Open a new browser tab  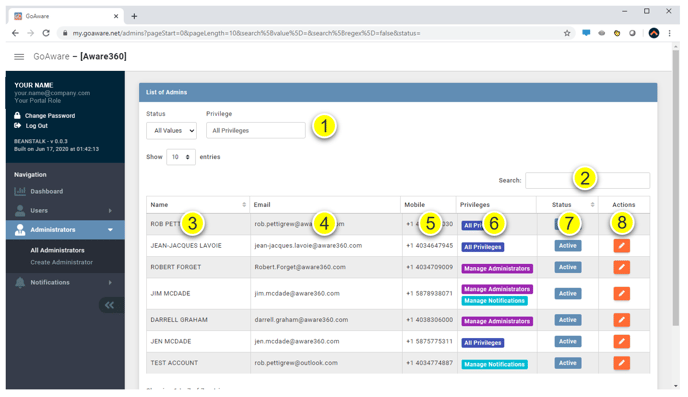[x=134, y=16]
